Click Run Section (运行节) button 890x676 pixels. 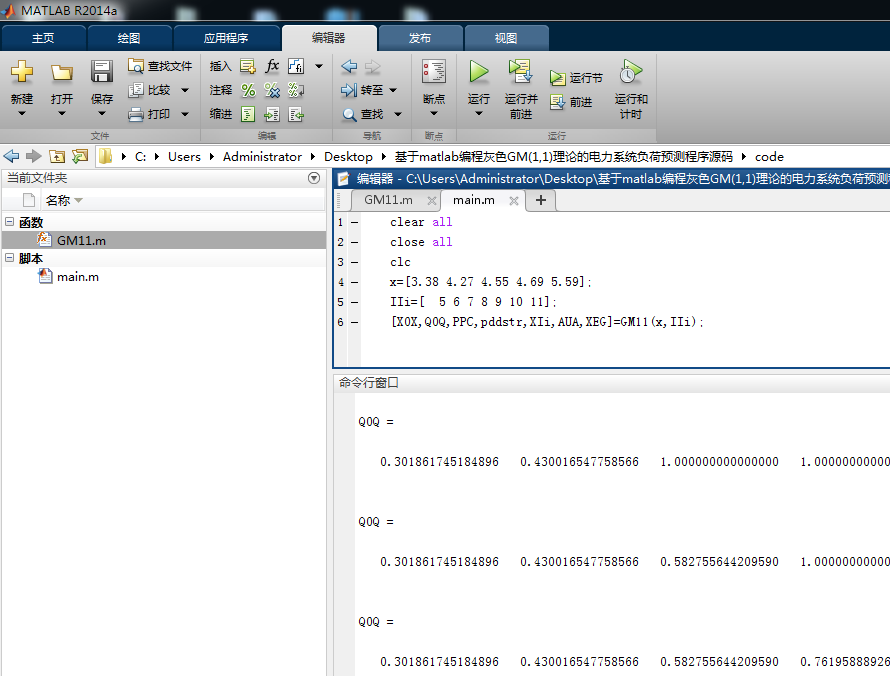pos(576,78)
